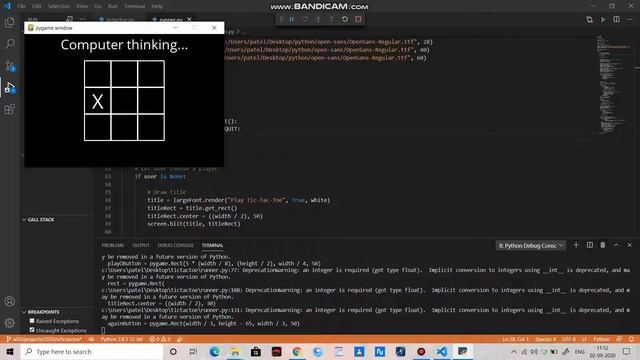Split the terminal panel
This screenshot has width=640, height=360.
[589, 245]
